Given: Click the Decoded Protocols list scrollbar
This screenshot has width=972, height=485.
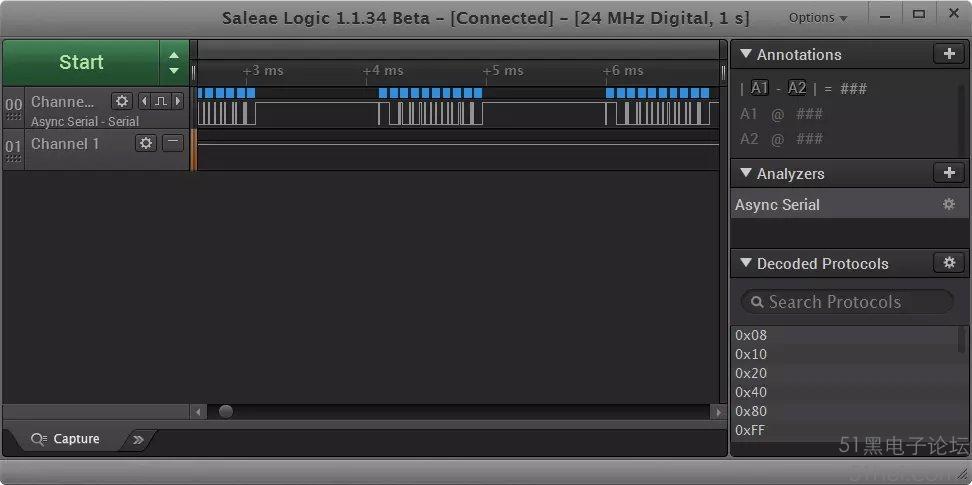Looking at the screenshot, I should (x=962, y=339).
